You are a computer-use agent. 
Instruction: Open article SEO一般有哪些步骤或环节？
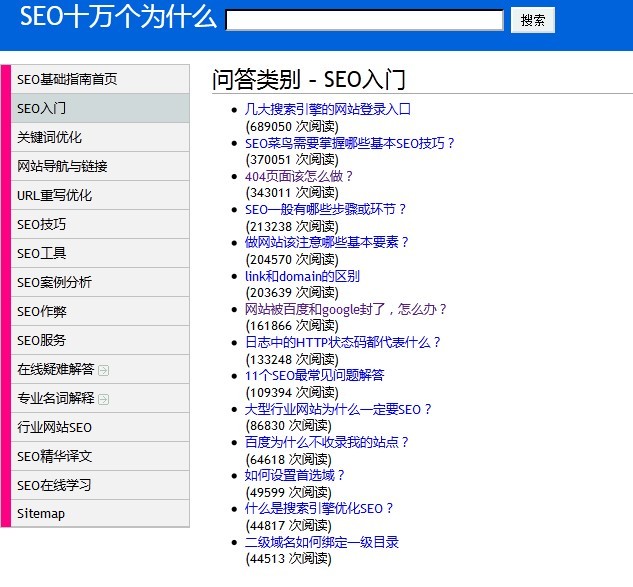325,210
